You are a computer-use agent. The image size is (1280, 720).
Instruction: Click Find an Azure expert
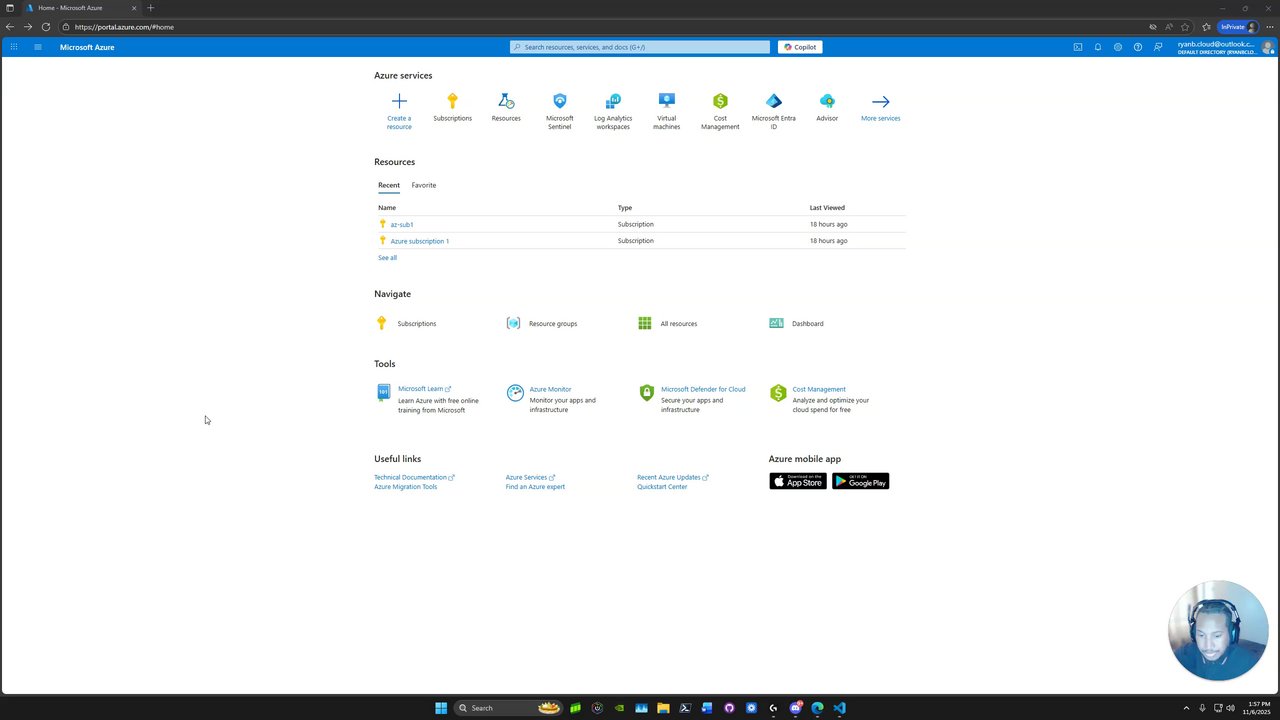coord(535,487)
